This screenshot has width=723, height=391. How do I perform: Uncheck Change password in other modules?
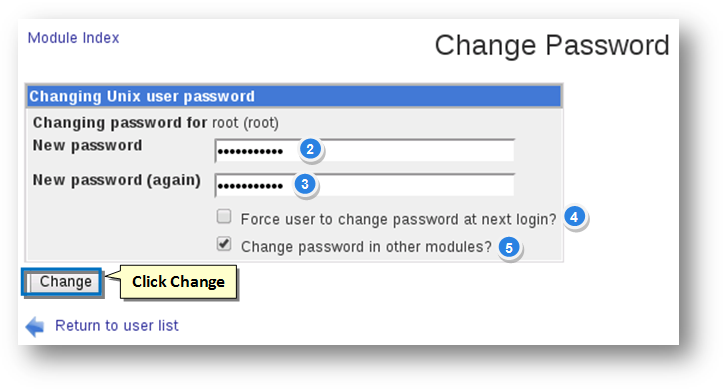[x=224, y=244]
